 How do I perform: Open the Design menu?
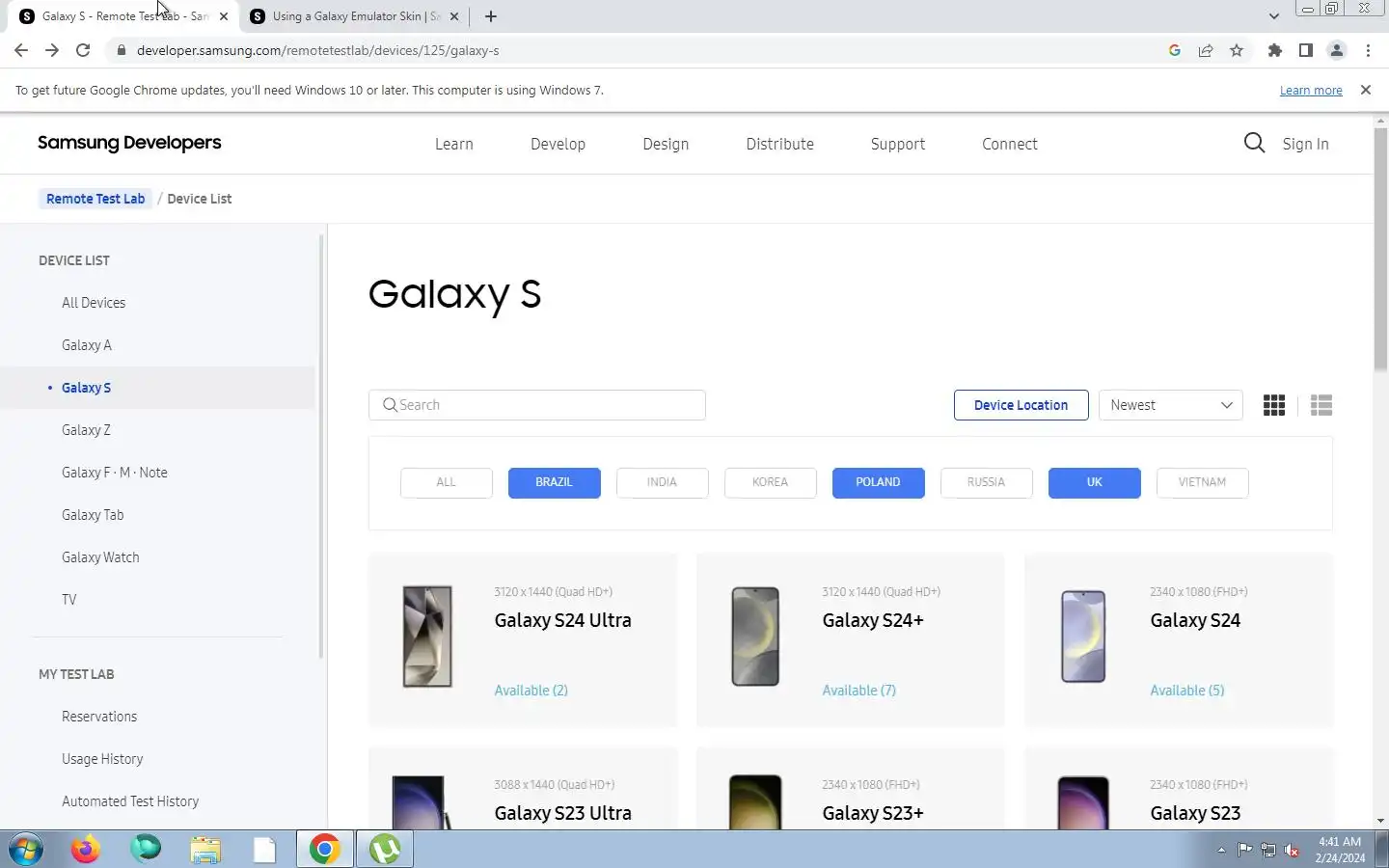(x=666, y=144)
